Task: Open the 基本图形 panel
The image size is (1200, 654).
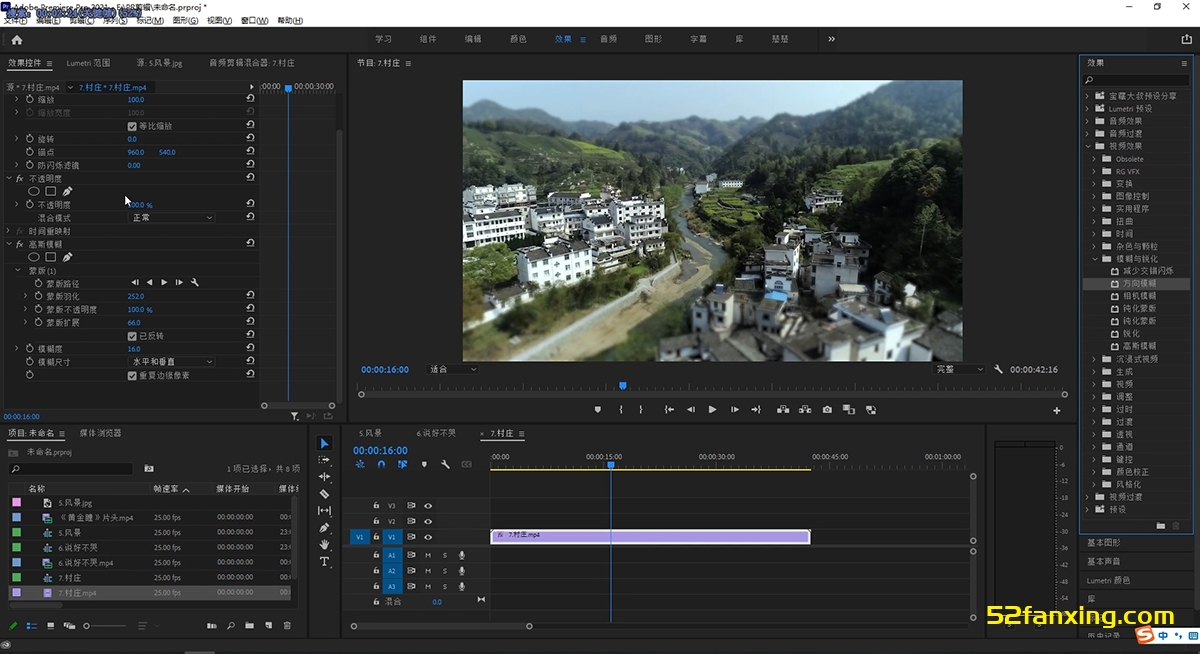Action: tap(1104, 542)
